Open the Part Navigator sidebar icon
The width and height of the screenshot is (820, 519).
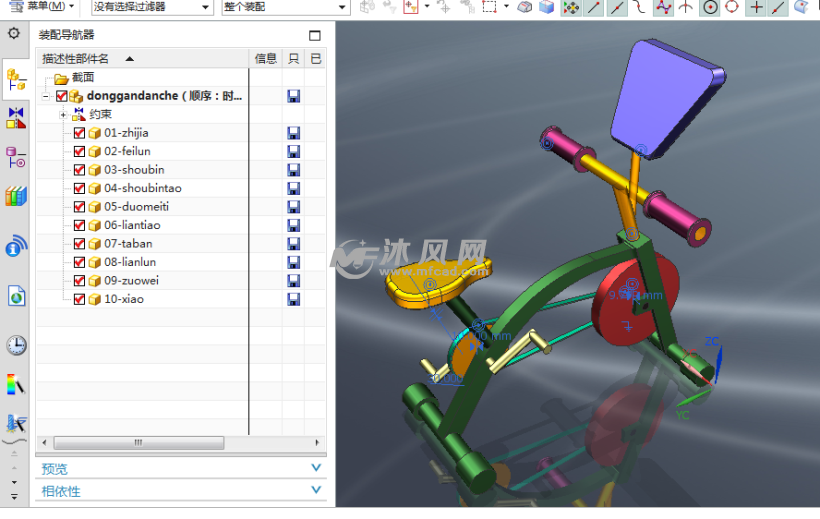point(16,157)
